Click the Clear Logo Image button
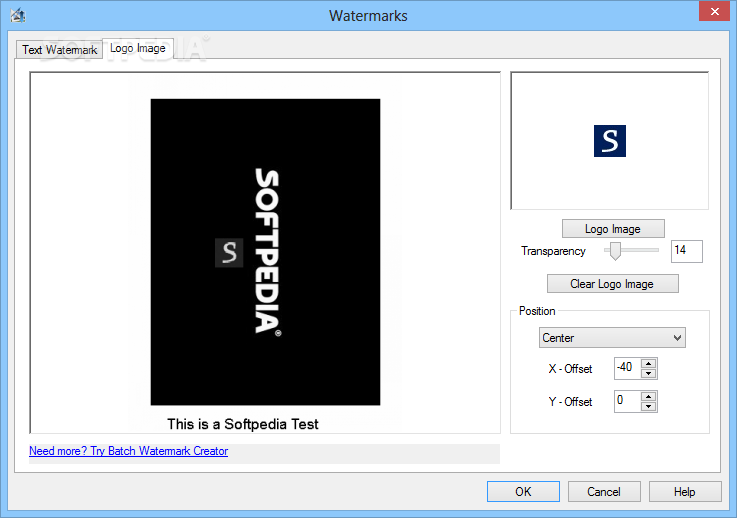Viewport: 737px width, 518px height. pos(612,284)
